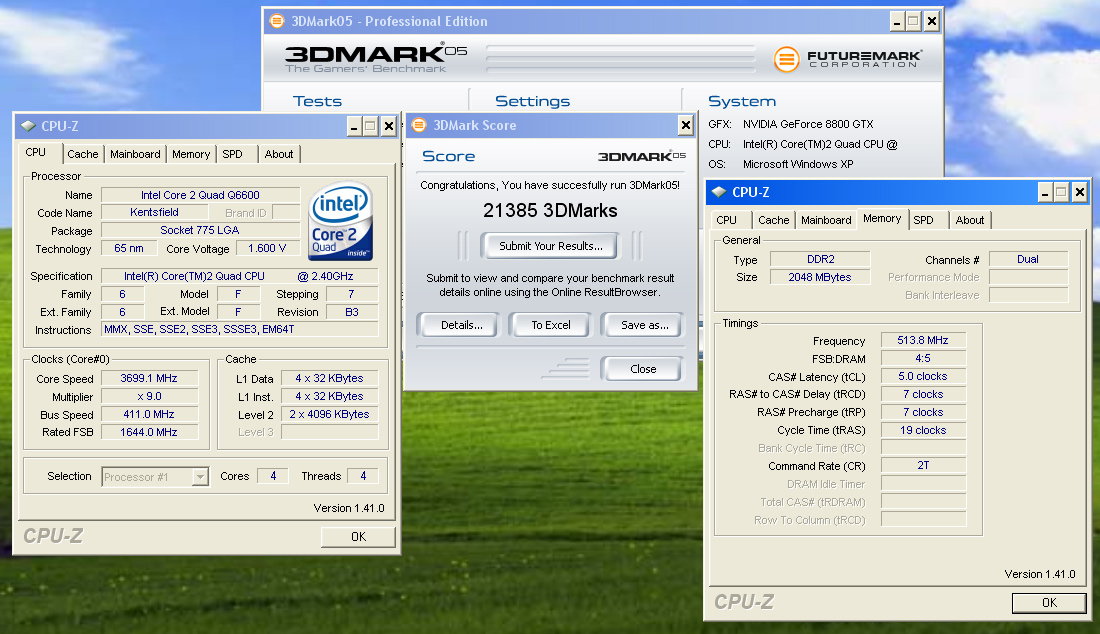This screenshot has width=1100, height=634.
Task: Click the Revision value B3
Action: point(352,312)
